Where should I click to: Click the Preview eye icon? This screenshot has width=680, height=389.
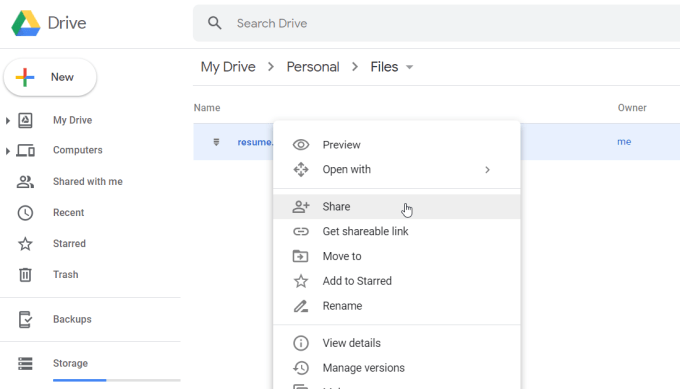pos(301,145)
